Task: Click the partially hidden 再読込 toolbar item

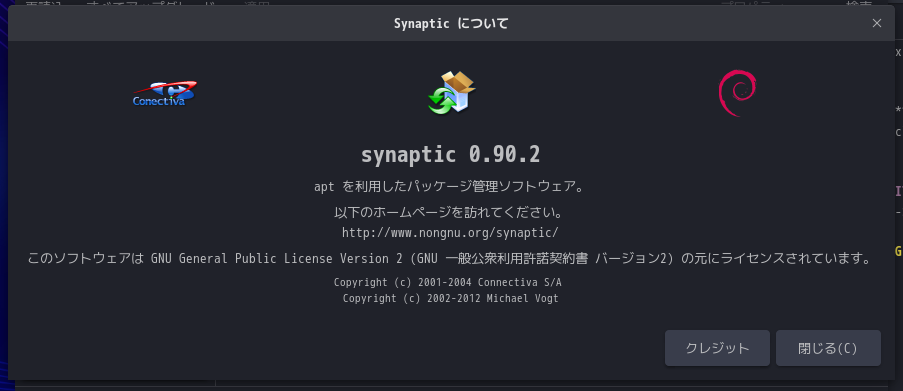Action: (x=44, y=3)
